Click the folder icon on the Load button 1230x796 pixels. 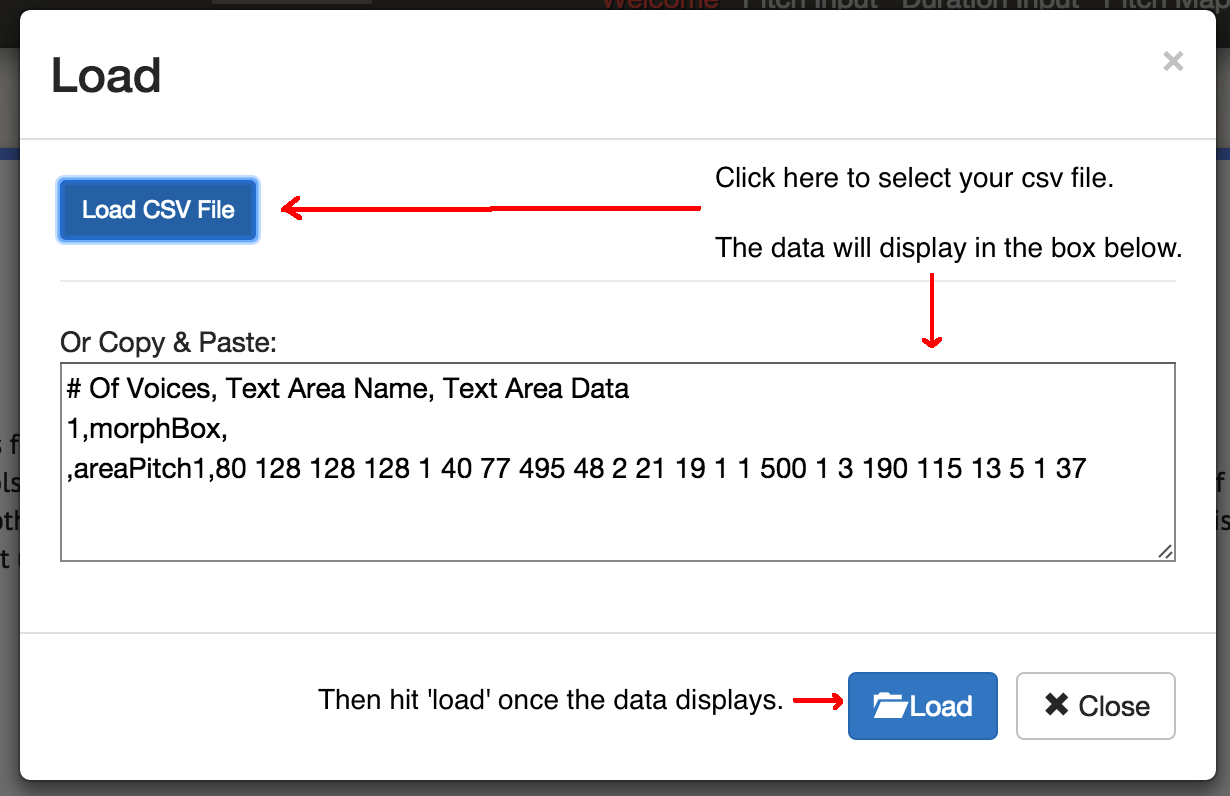[893, 704]
